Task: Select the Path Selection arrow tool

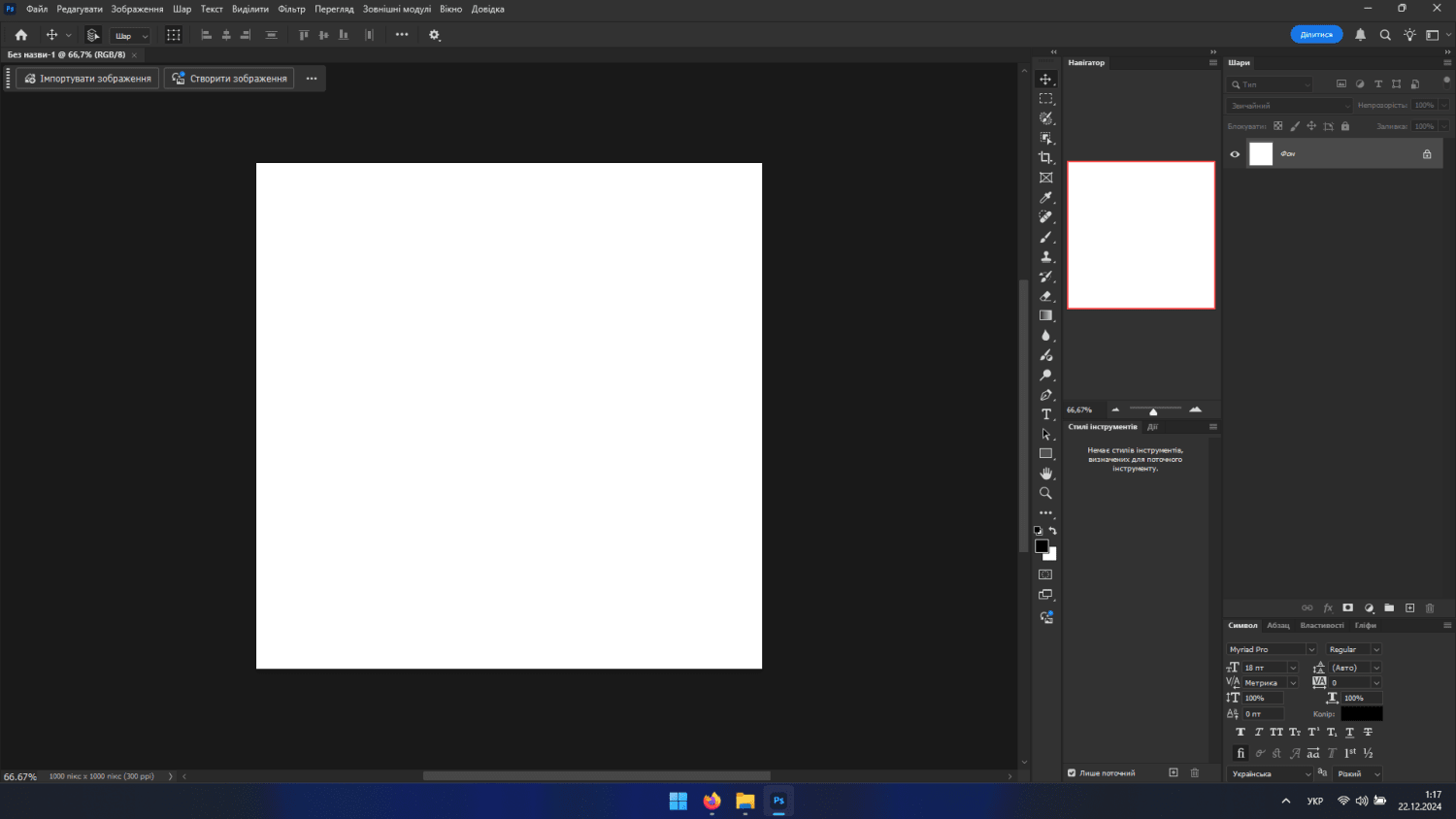Action: pyautogui.click(x=1045, y=434)
